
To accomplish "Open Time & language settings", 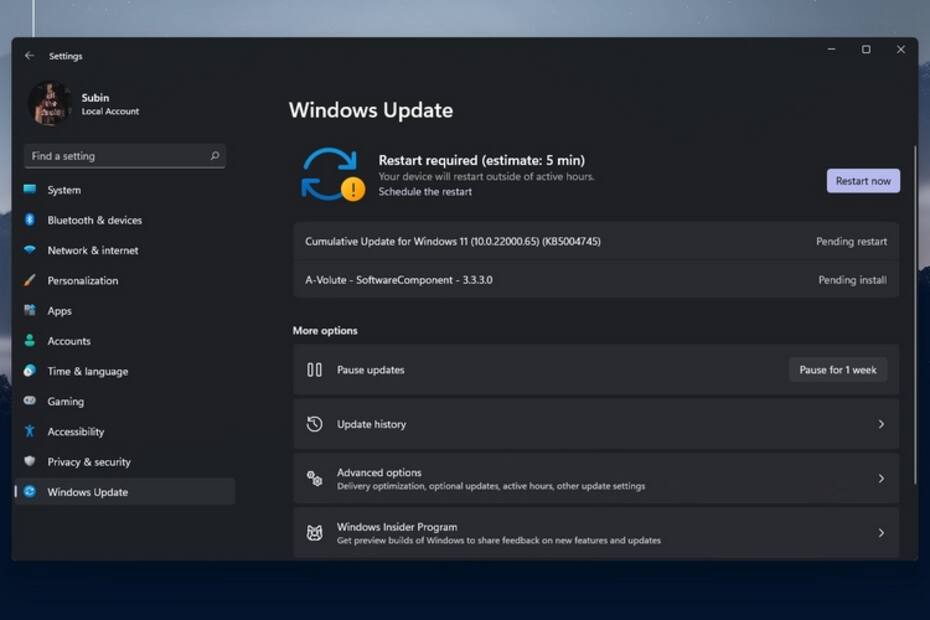I will (125, 371).
